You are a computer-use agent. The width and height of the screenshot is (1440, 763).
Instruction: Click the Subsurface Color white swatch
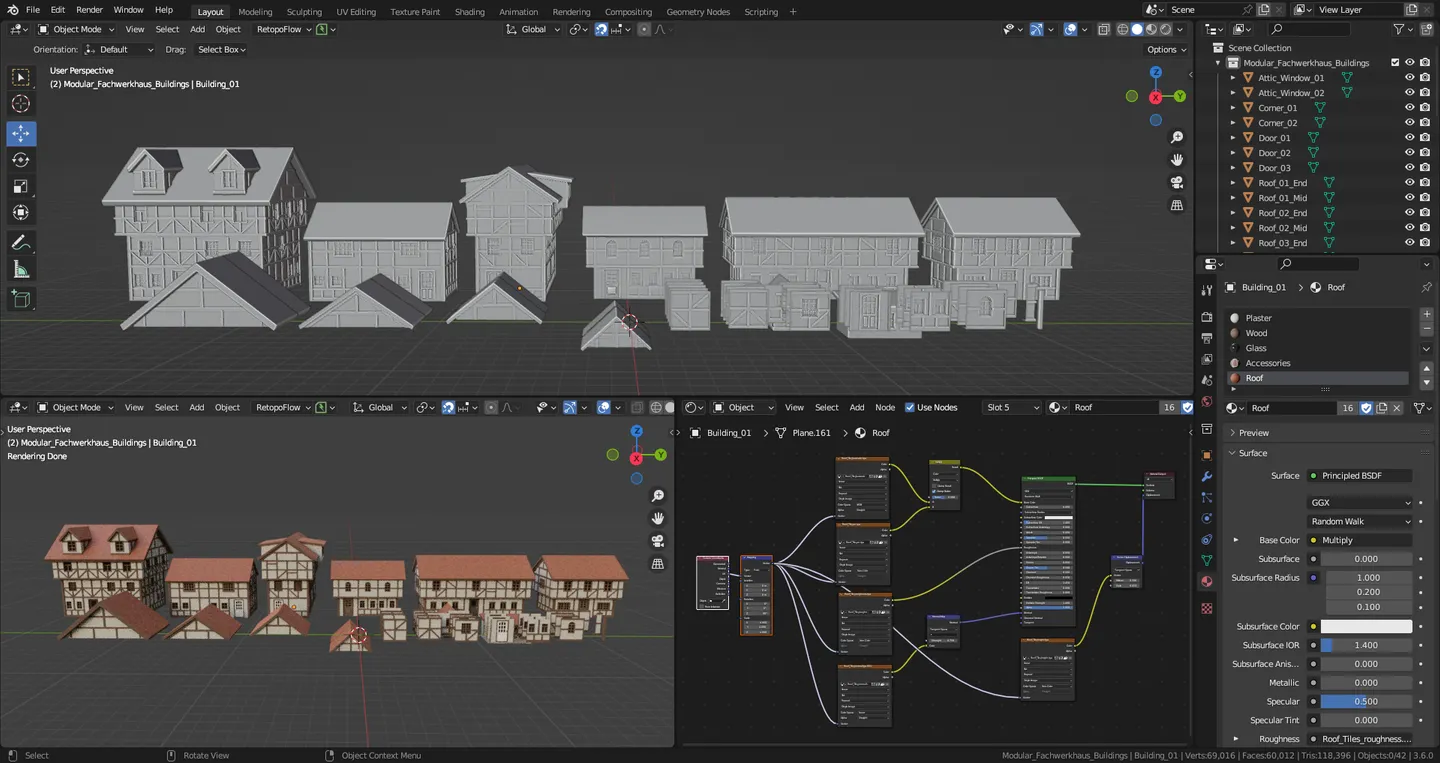tap(1366, 626)
